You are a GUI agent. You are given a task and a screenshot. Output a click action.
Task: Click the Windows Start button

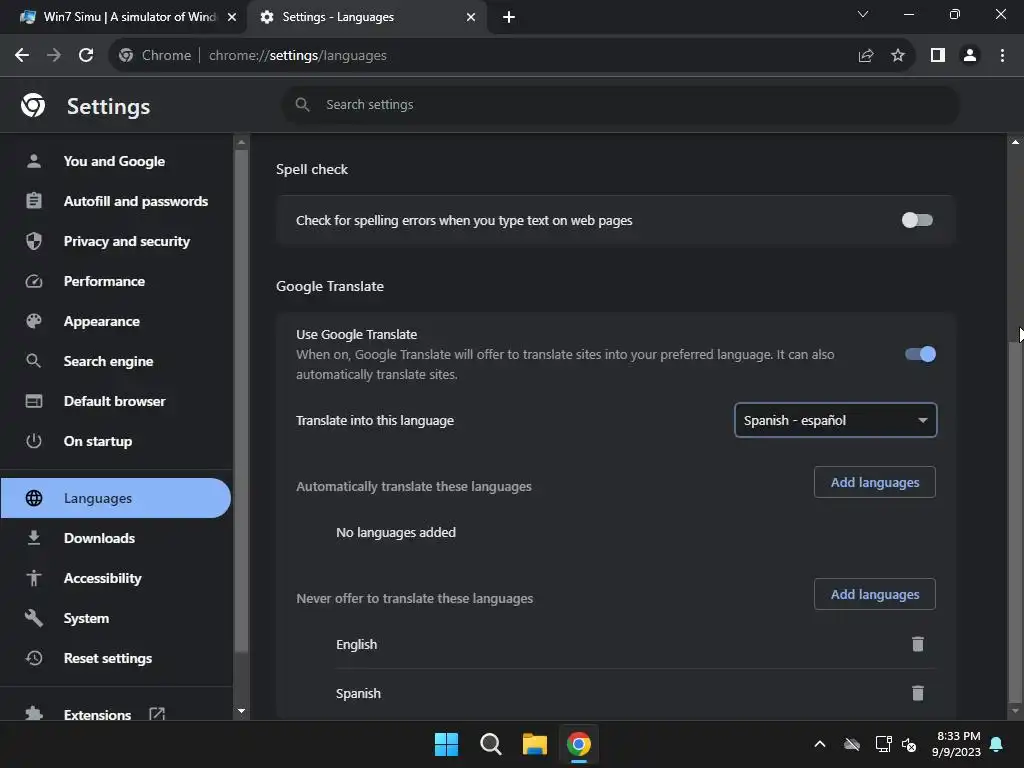pyautogui.click(x=447, y=744)
